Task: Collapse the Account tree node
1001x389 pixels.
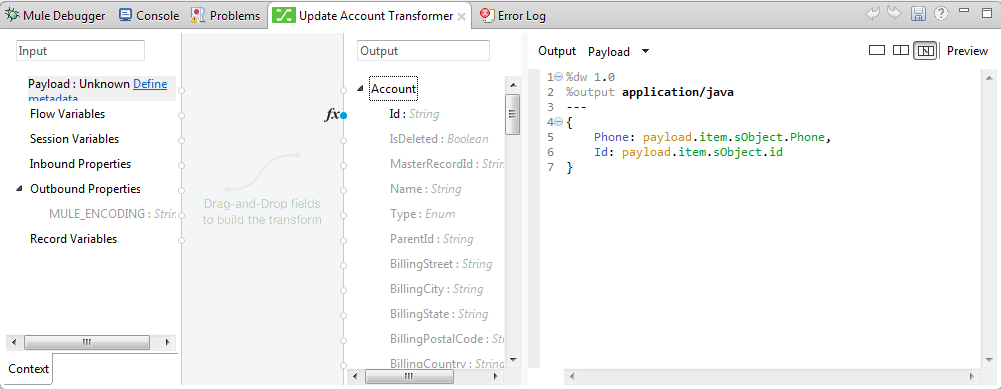Action: (361, 89)
